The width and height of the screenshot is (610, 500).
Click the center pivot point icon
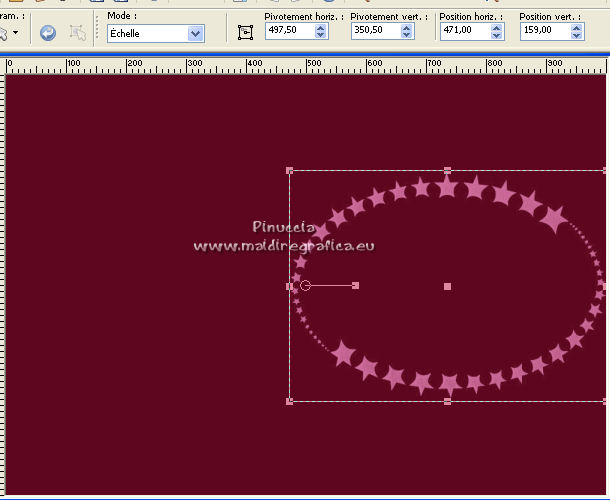[245, 32]
